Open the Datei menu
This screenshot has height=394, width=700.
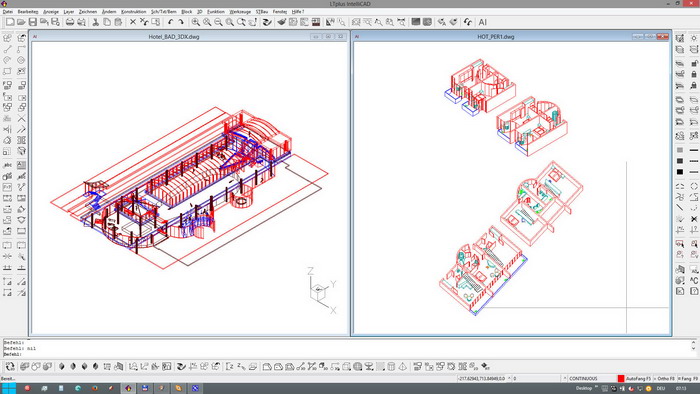coord(8,12)
